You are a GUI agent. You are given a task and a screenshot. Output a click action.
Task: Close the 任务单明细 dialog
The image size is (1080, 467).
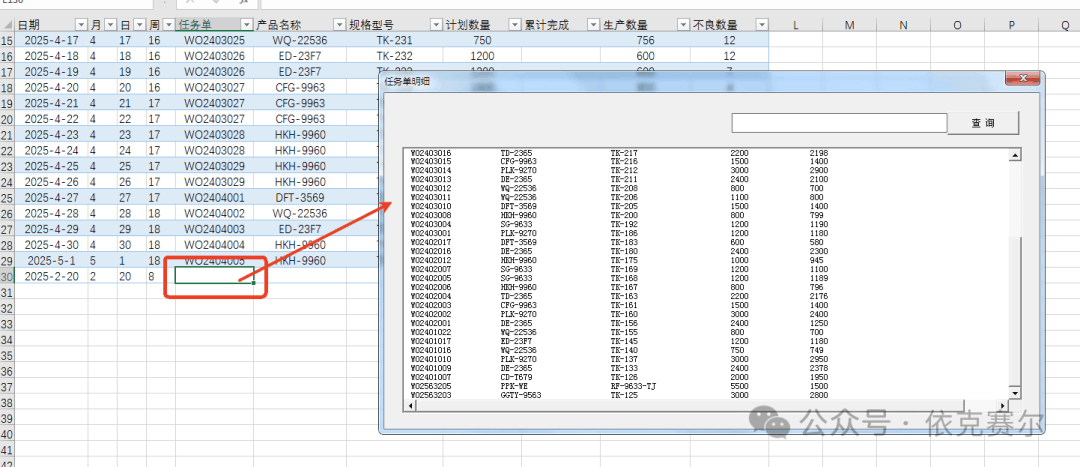pyautogui.click(x=1021, y=79)
